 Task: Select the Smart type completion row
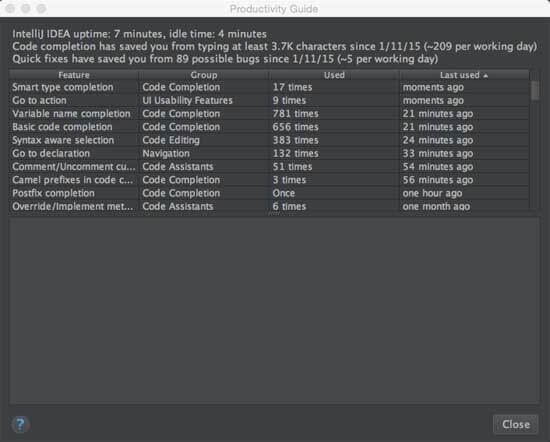269,87
